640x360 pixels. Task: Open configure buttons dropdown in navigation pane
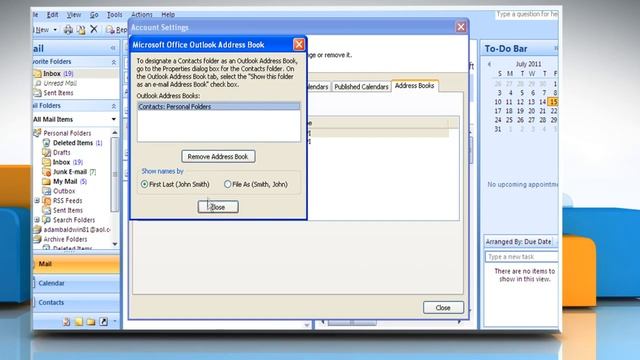[x=115, y=322]
